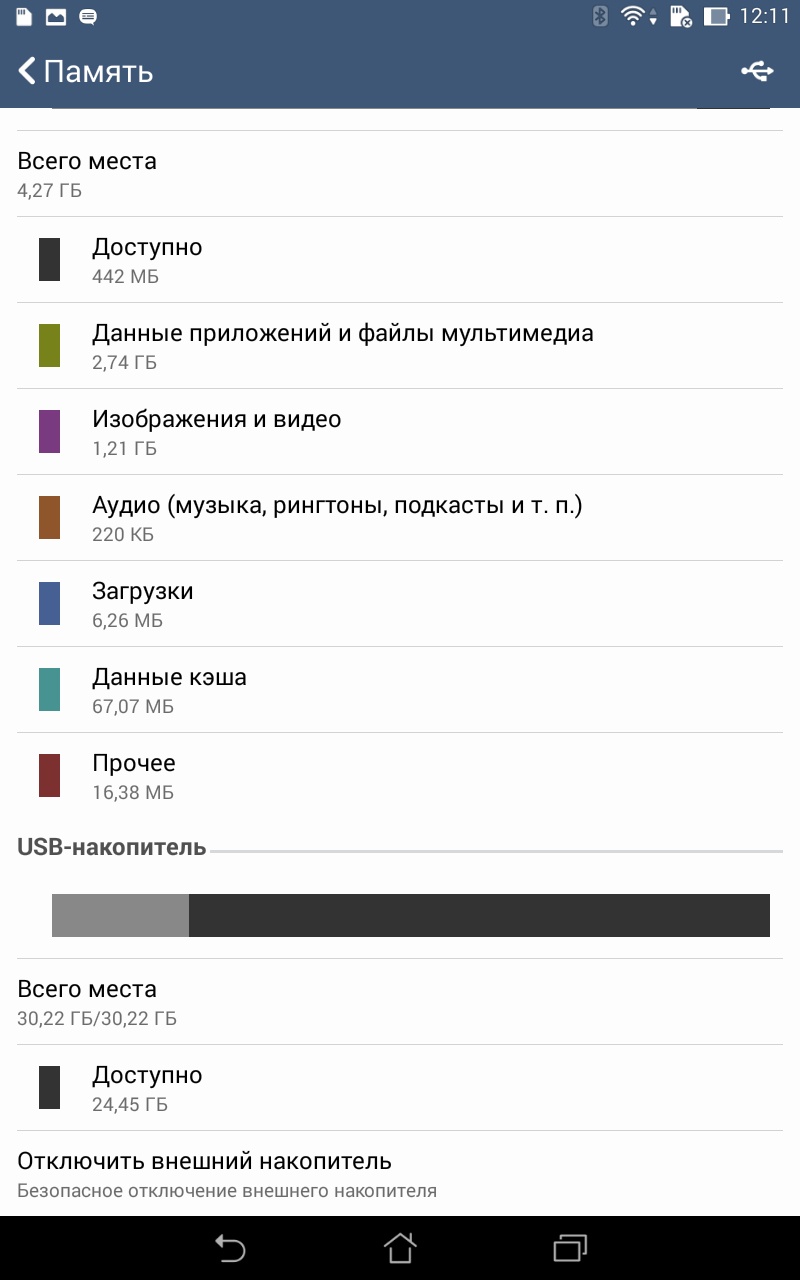
Task: Tap the USB storage usage bar
Action: coord(410,915)
